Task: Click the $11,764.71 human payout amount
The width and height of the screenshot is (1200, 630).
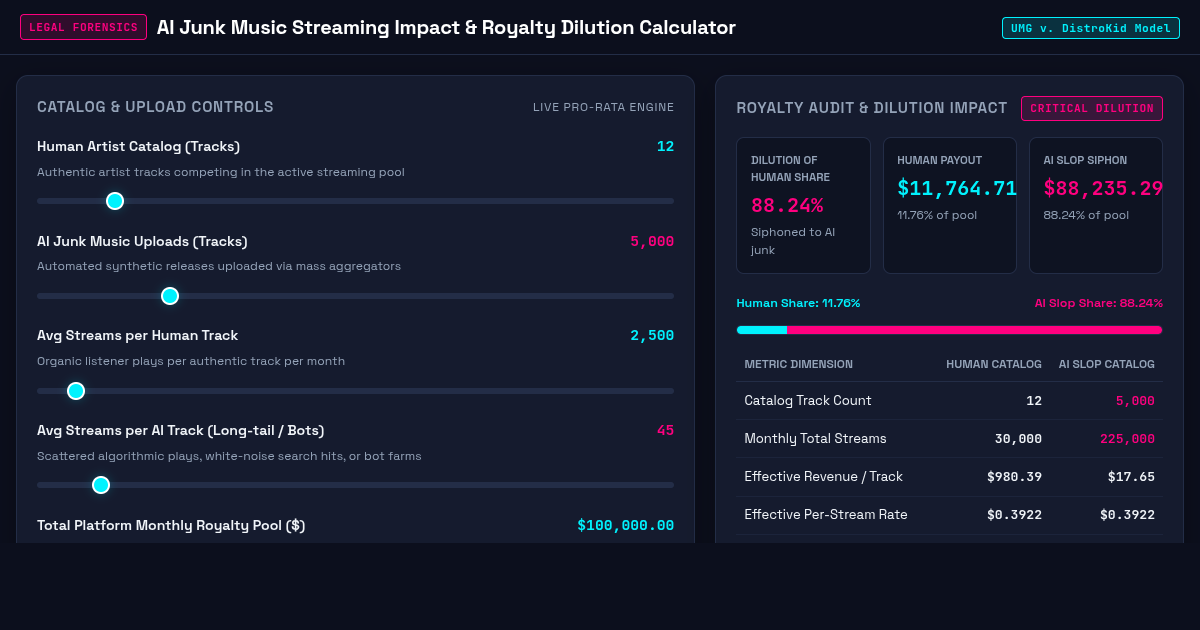Action: 957,188
